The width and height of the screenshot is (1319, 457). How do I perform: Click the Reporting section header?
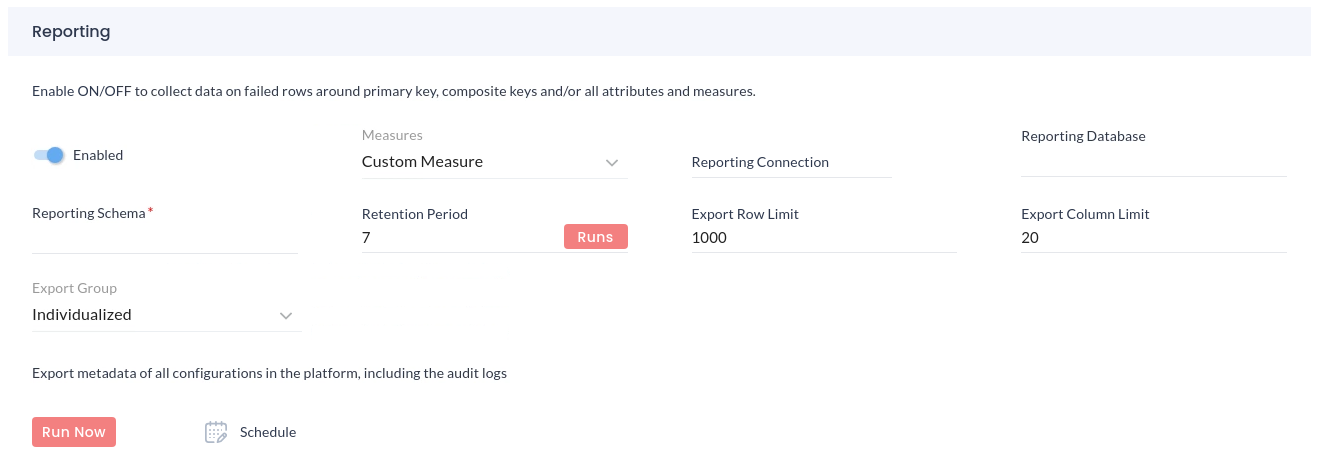71,31
